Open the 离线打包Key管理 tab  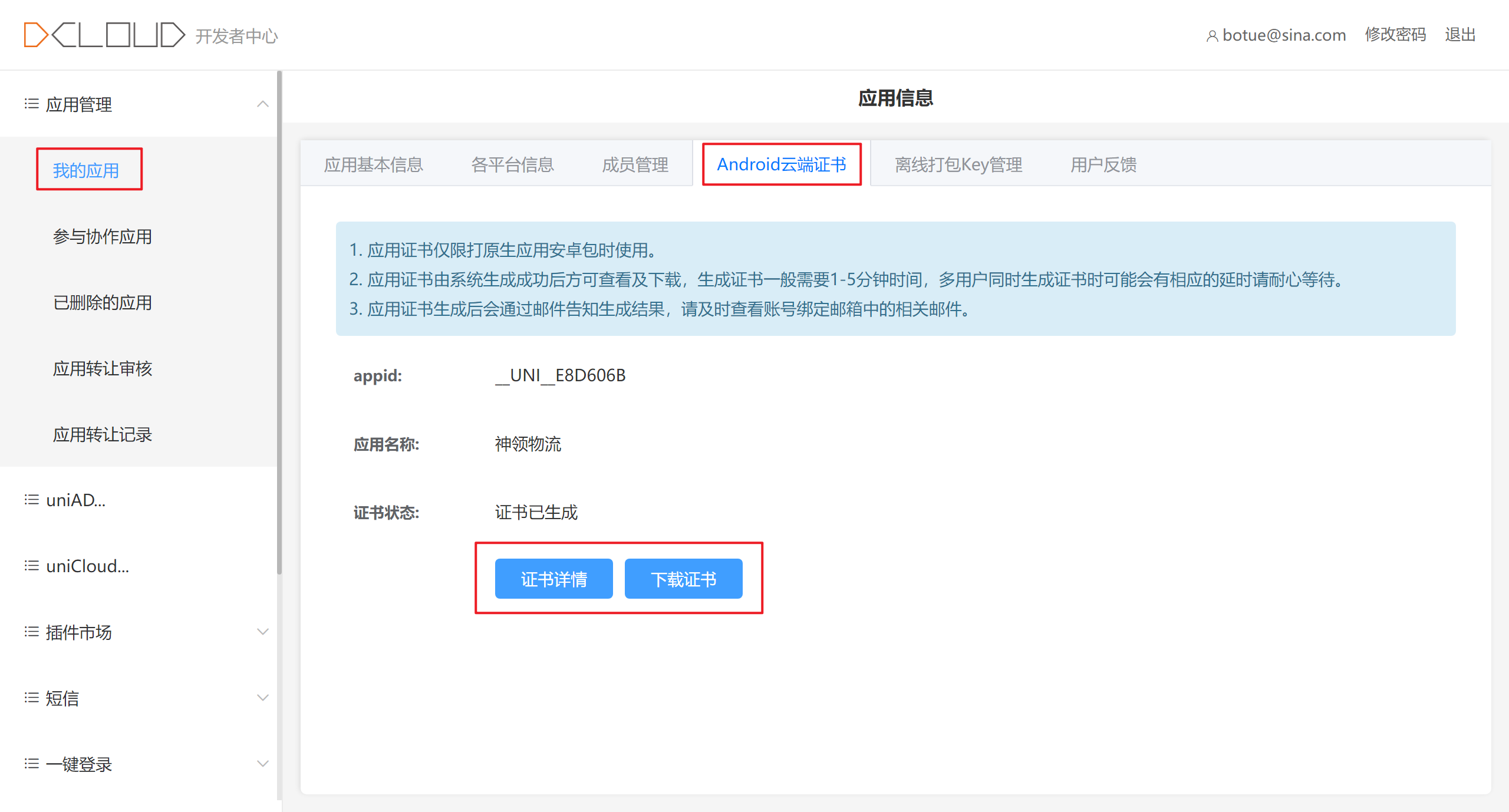(x=958, y=164)
